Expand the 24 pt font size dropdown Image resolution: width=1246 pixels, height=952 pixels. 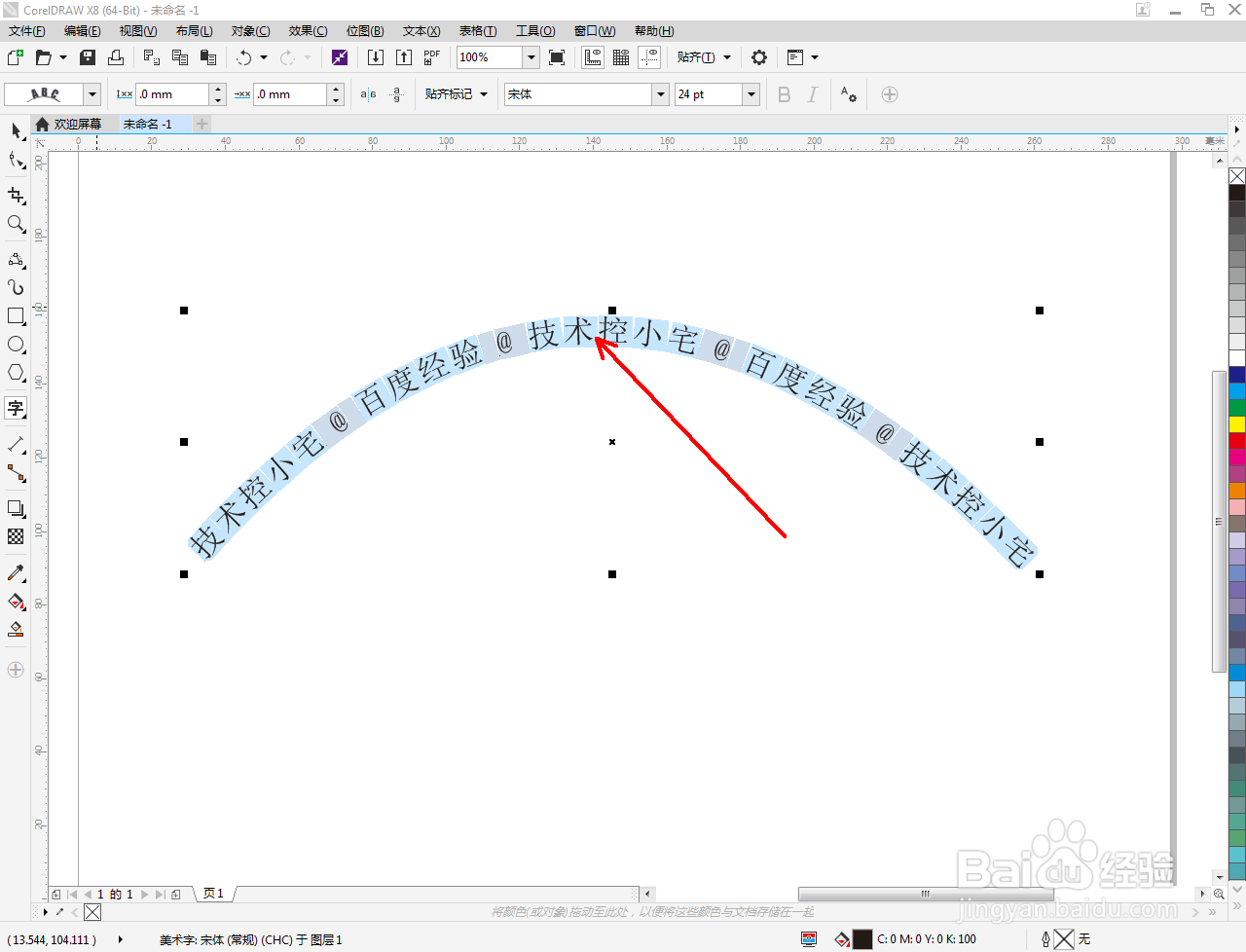click(x=751, y=94)
